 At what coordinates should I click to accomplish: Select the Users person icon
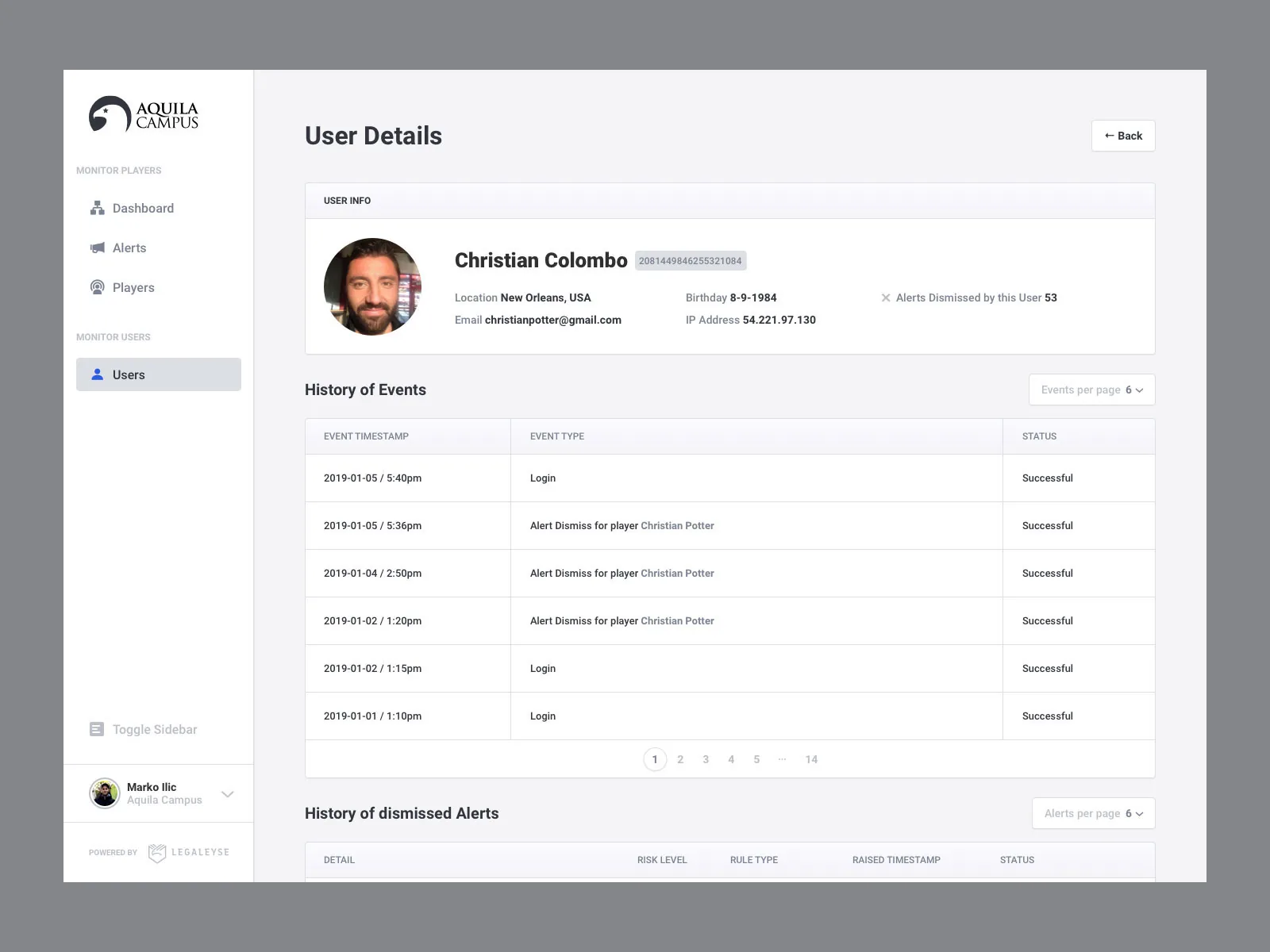click(97, 374)
